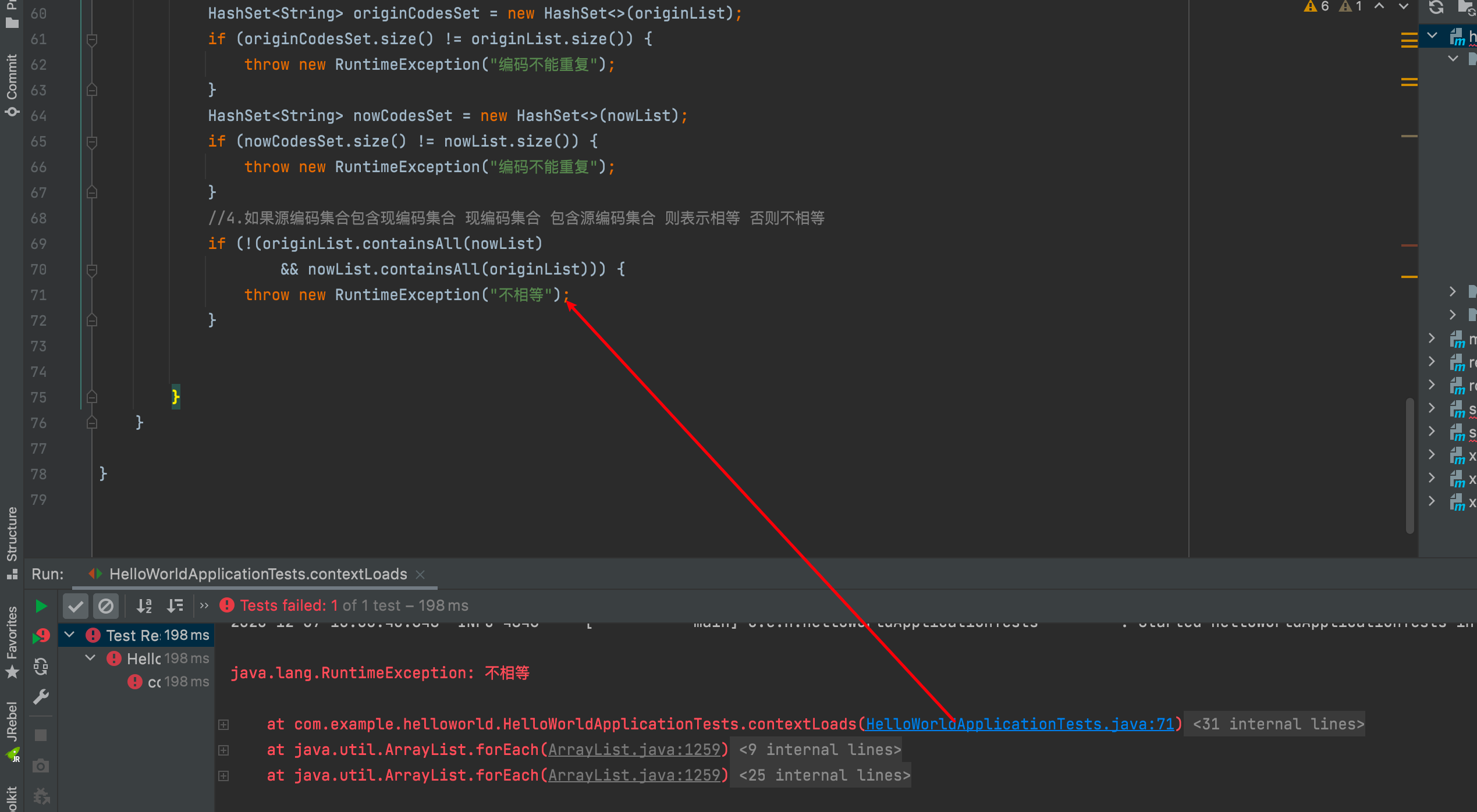Jump to next highlighted error arrow
1477x812 pixels.
click(1403, 7)
